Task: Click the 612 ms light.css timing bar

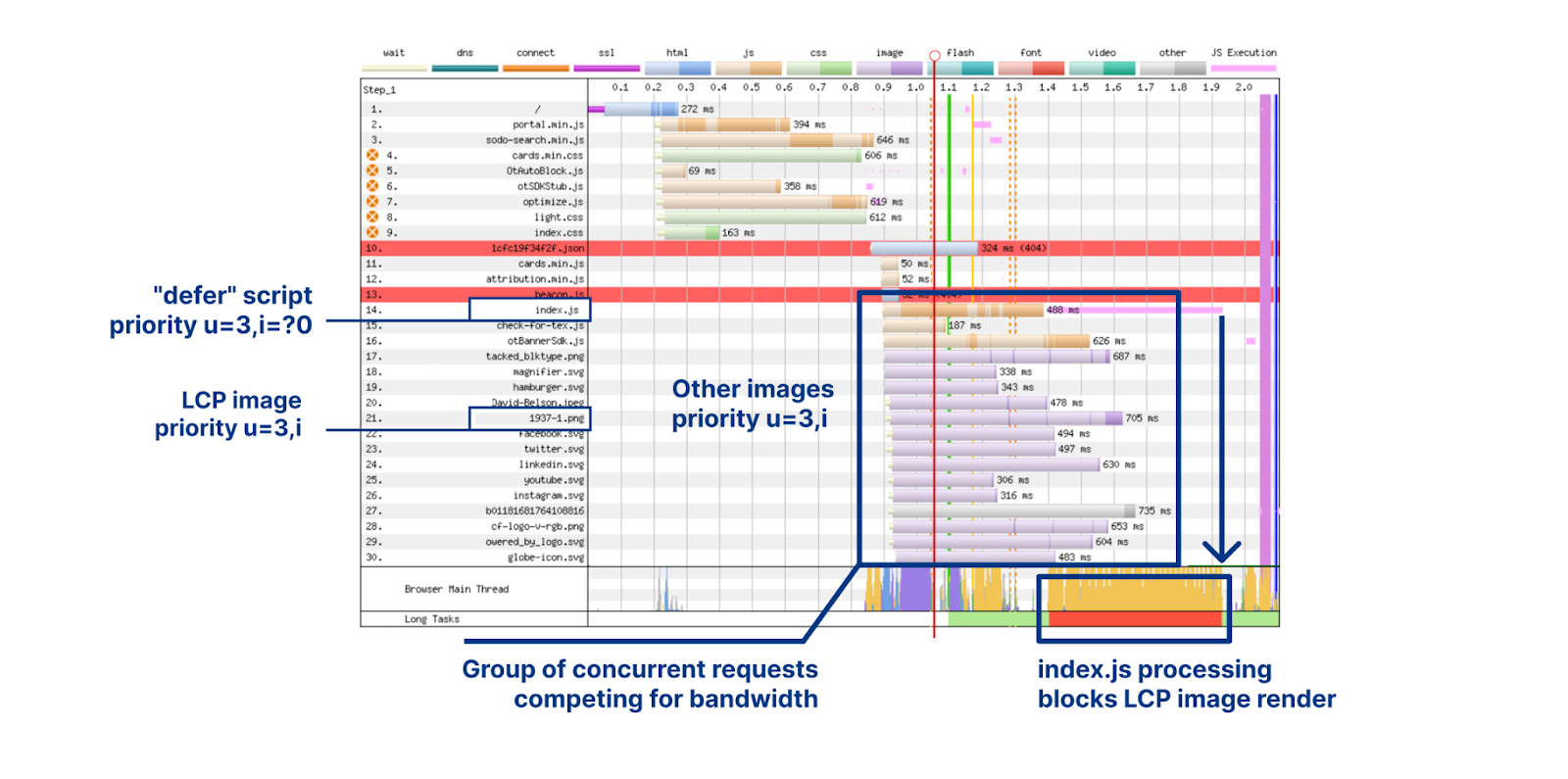Action: tap(760, 218)
